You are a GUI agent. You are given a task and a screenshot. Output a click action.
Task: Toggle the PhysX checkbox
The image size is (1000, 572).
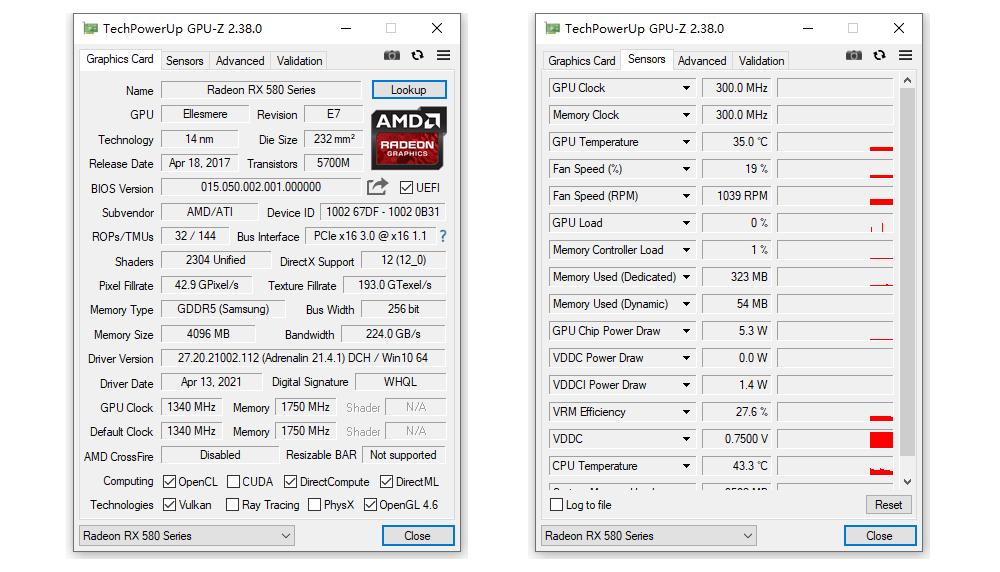tap(314, 504)
